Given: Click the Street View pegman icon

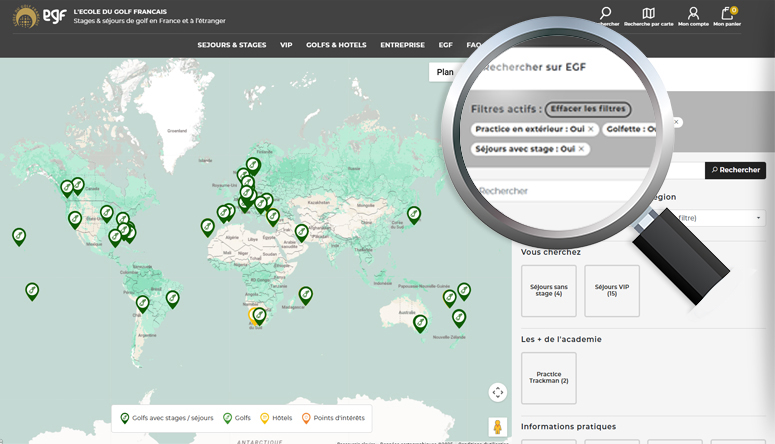Looking at the screenshot, I should [x=497, y=427].
